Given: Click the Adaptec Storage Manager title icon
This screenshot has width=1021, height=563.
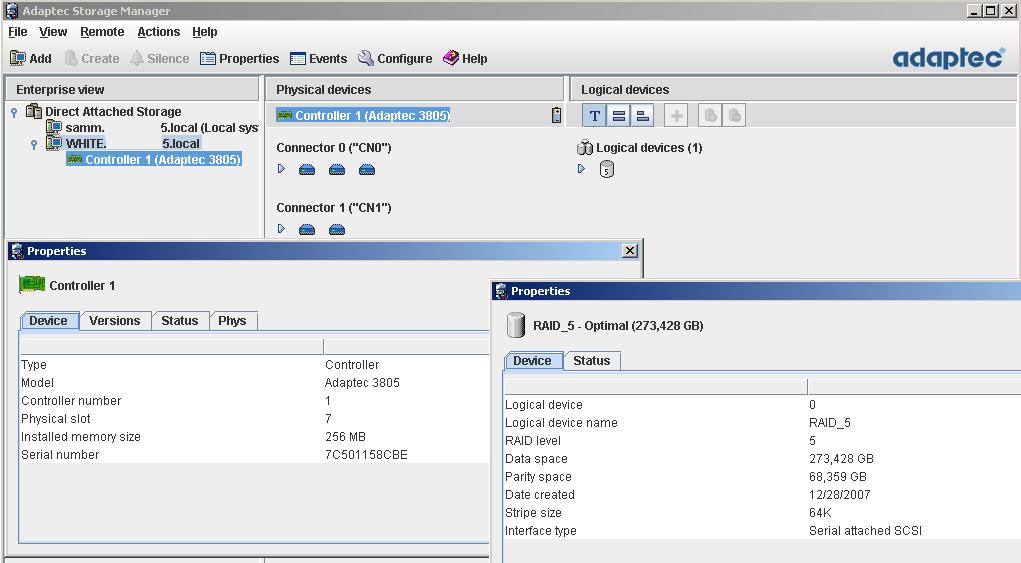Looking at the screenshot, I should pos(11,10).
